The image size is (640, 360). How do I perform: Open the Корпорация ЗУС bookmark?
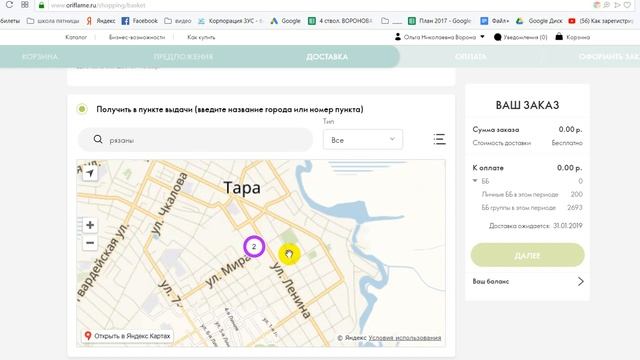[x=230, y=21]
